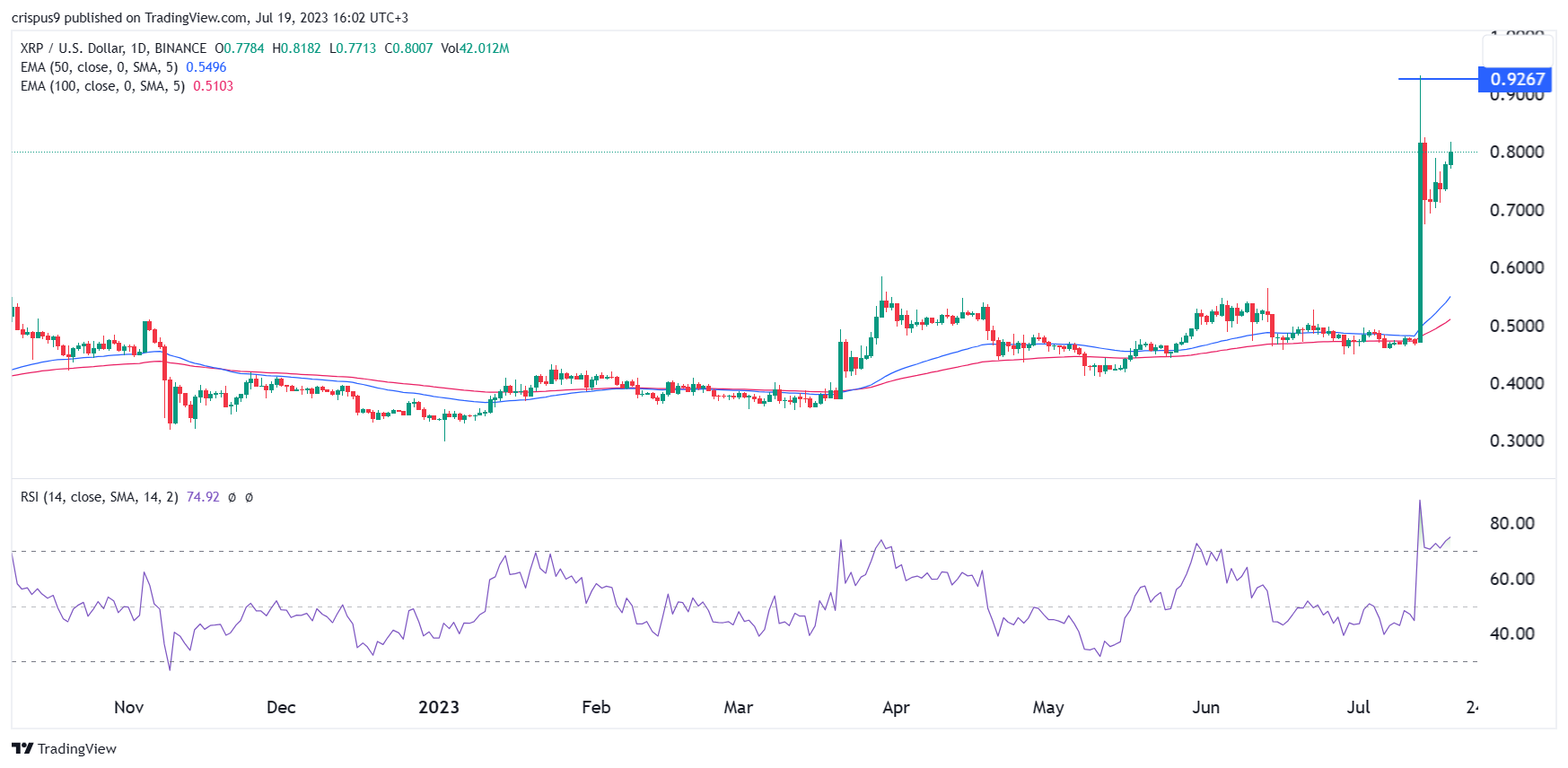Click the Jun label on time axis

point(1205,707)
